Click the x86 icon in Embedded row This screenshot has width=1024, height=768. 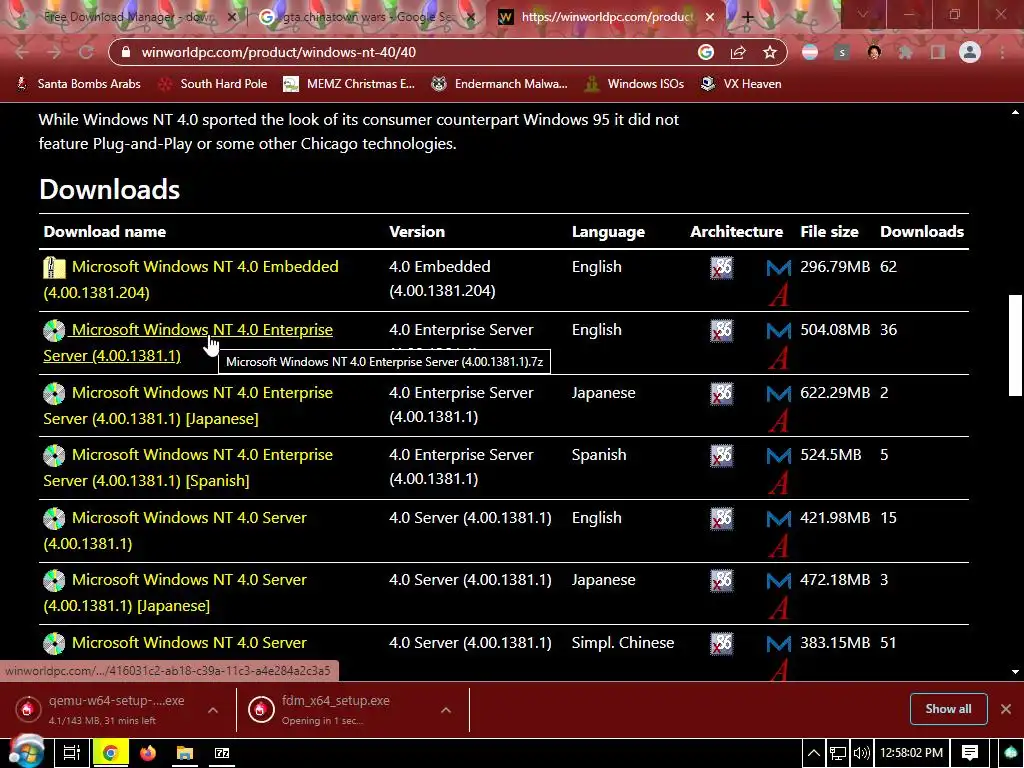point(722,268)
